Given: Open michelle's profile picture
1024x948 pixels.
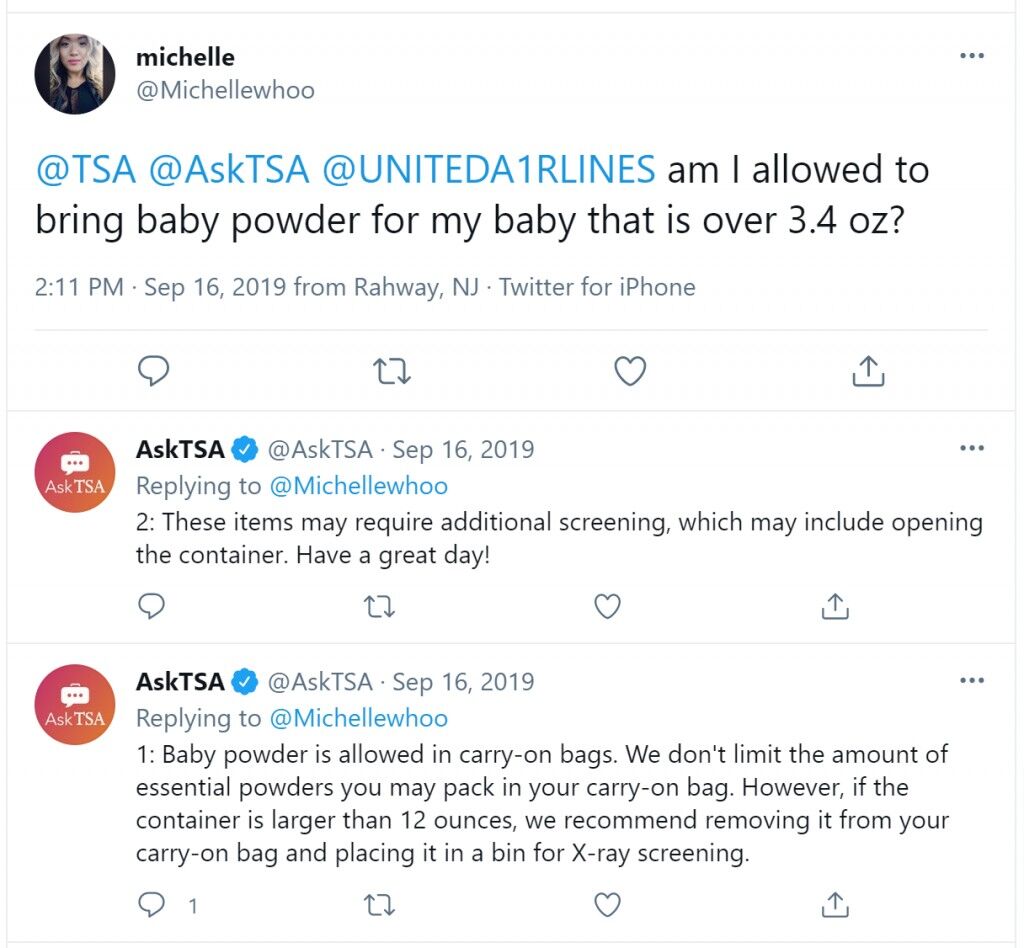Looking at the screenshot, I should pyautogui.click(x=74, y=74).
